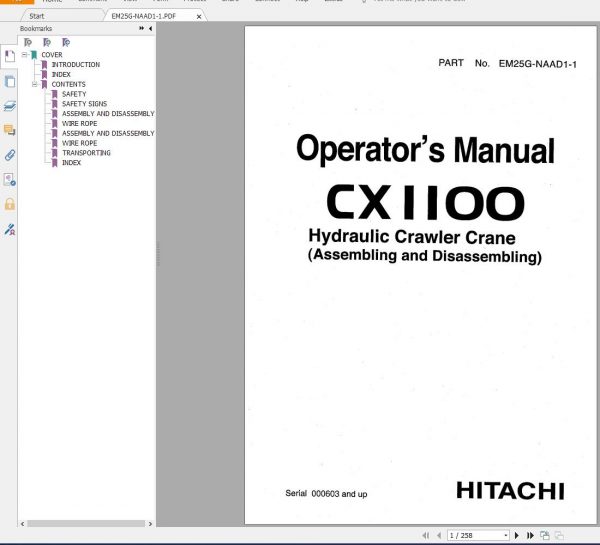
Task: Open the document certificate panel icon above the lock
Action: click(x=10, y=179)
